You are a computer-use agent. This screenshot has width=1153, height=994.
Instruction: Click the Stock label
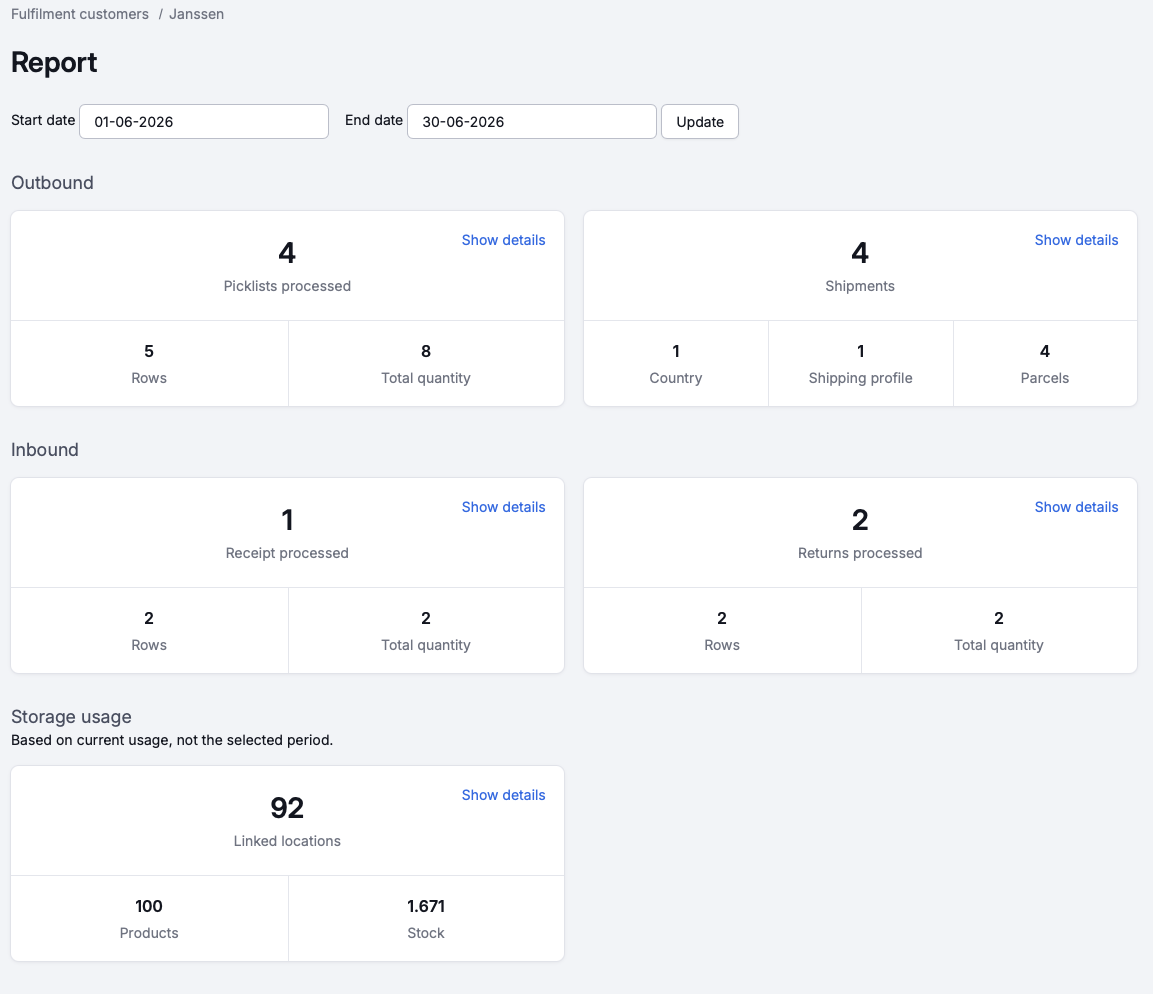click(x=426, y=933)
